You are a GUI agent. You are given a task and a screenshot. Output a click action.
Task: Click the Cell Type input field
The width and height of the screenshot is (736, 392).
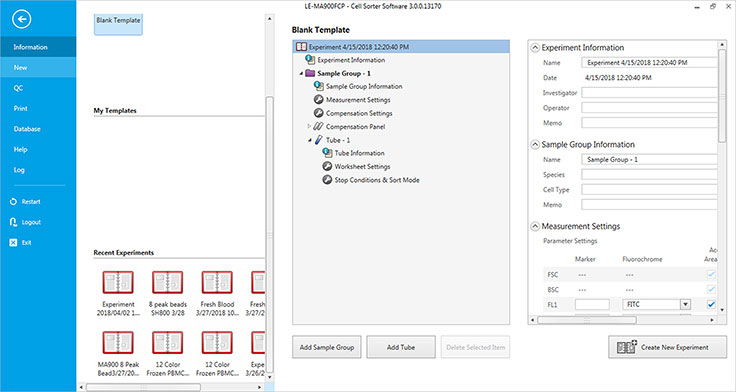pyautogui.click(x=650, y=190)
